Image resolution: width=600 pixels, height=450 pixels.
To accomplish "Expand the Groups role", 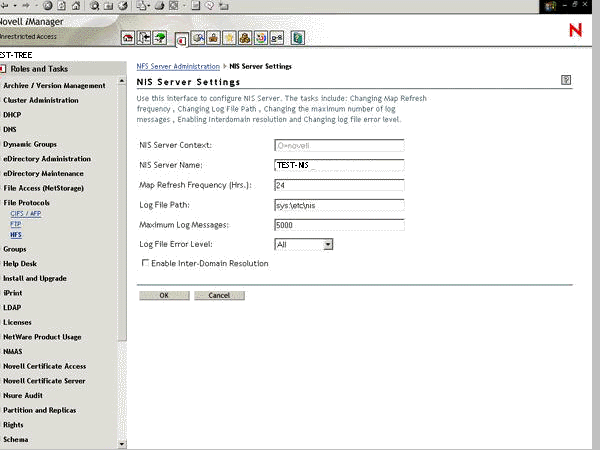I will point(15,249).
